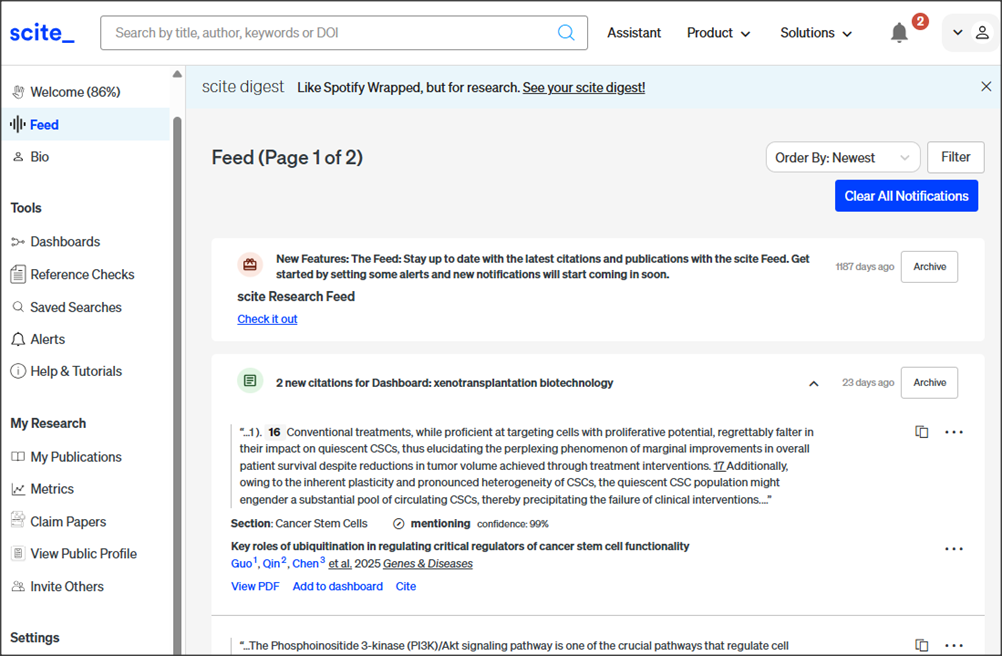Image resolution: width=1002 pixels, height=656 pixels.
Task: Expand the Product menu
Action: coord(718,33)
